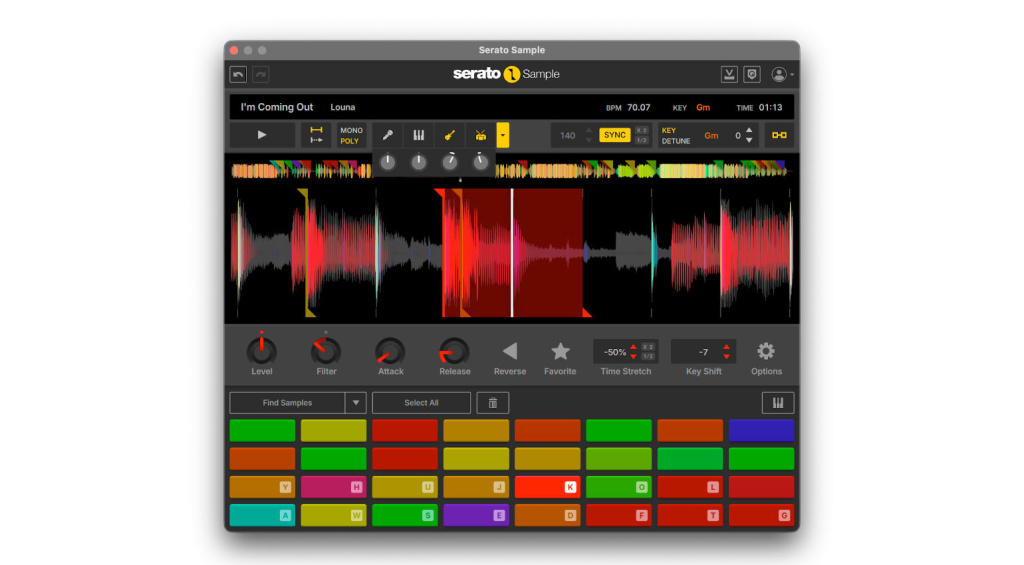The height and width of the screenshot is (565, 1024).
Task: Click the Attack knob
Action: [390, 351]
